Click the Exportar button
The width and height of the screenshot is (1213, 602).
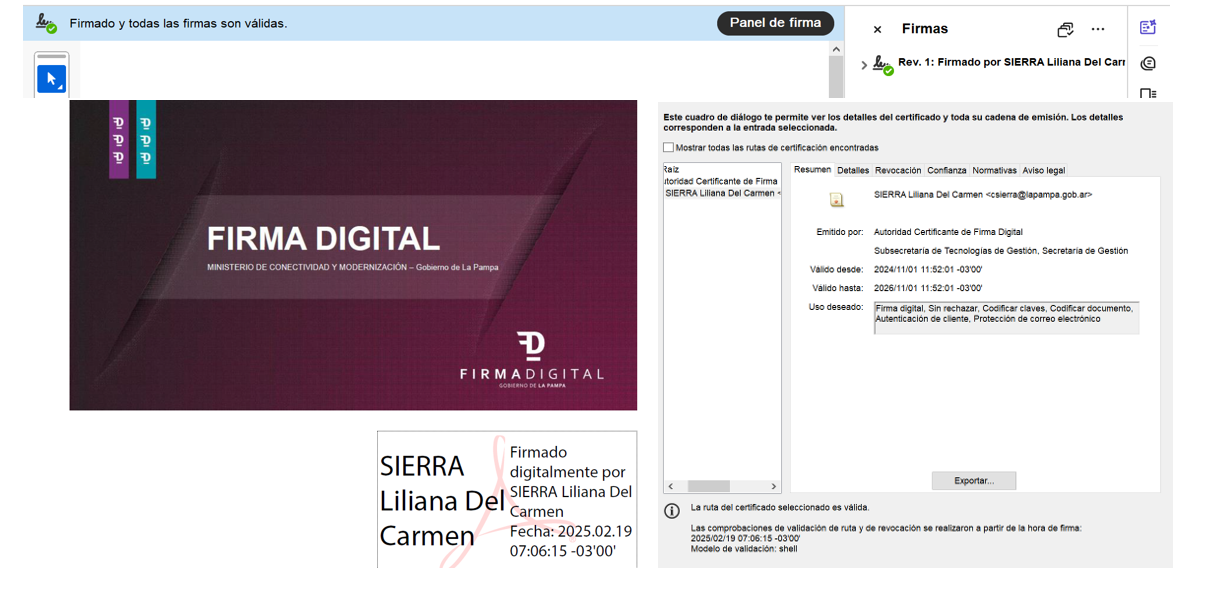[x=973, y=480]
